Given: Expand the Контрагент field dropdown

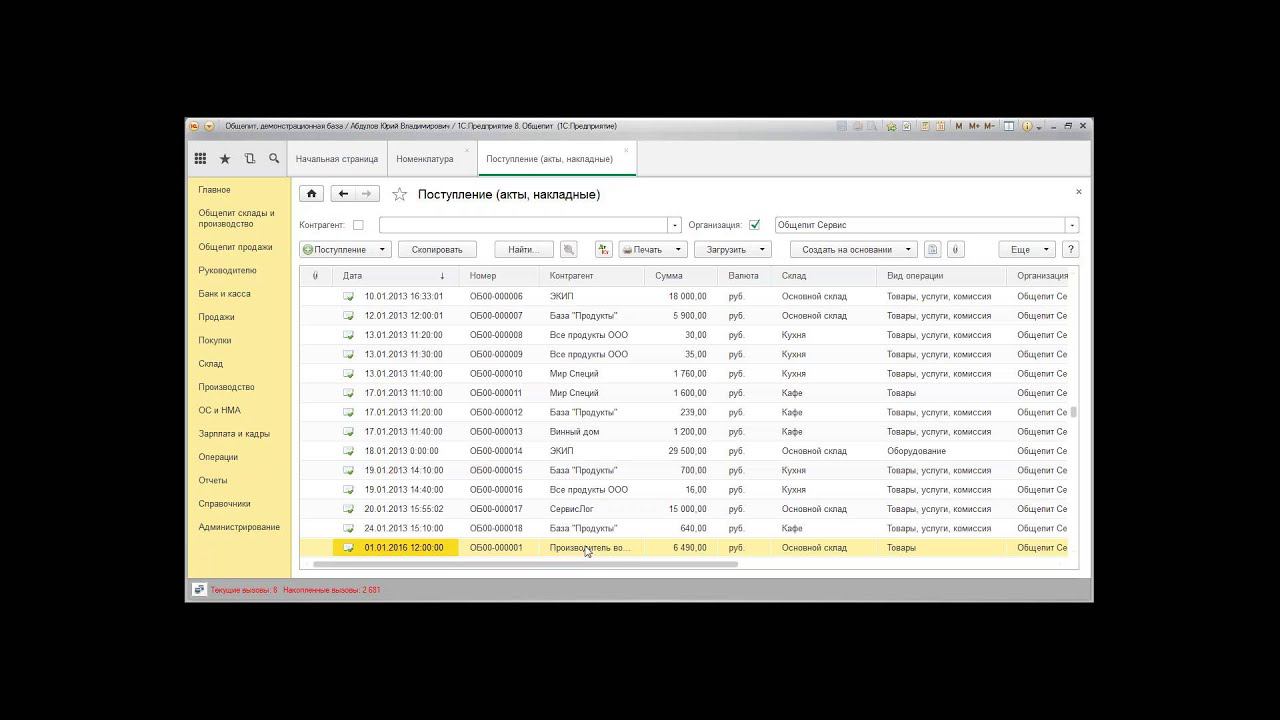Looking at the screenshot, I should [675, 225].
